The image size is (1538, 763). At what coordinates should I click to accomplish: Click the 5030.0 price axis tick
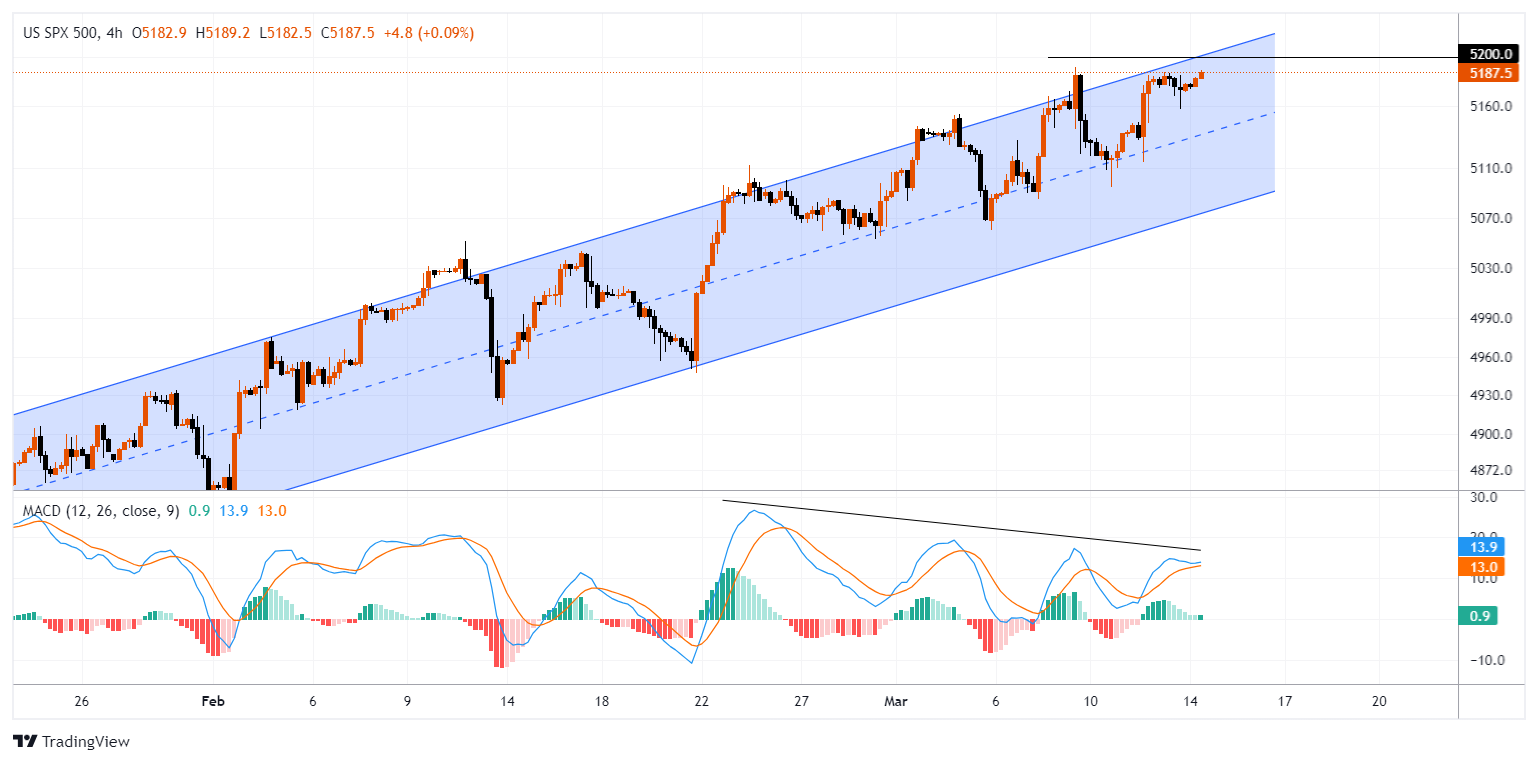(x=1490, y=269)
